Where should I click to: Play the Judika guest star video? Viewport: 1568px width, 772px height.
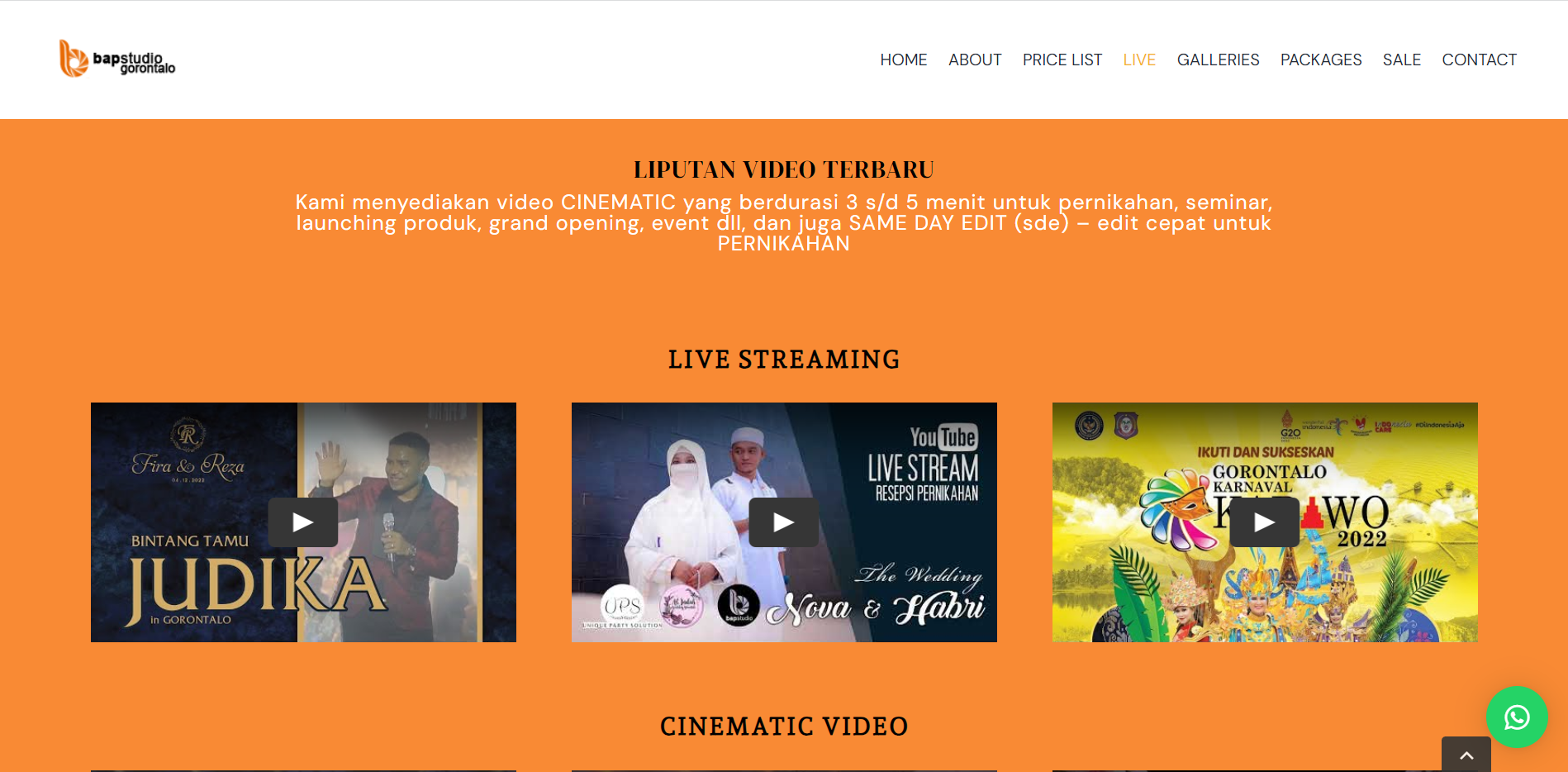pos(302,522)
